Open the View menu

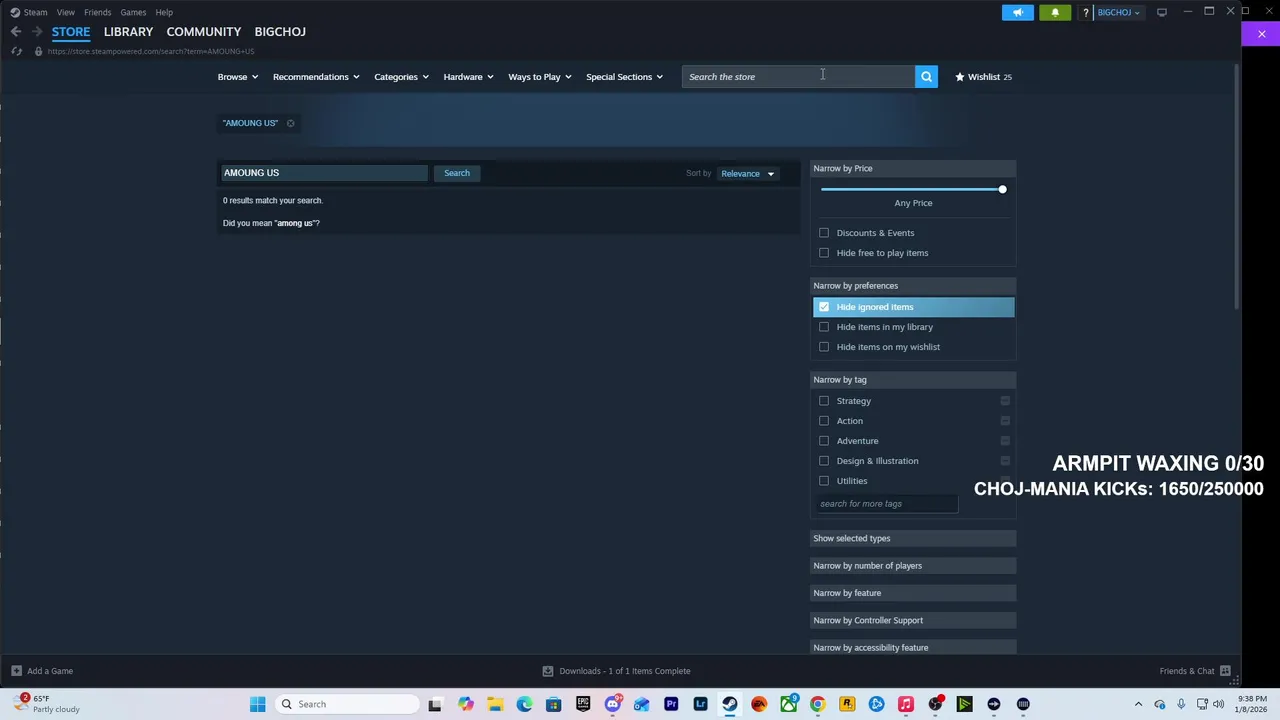point(65,12)
